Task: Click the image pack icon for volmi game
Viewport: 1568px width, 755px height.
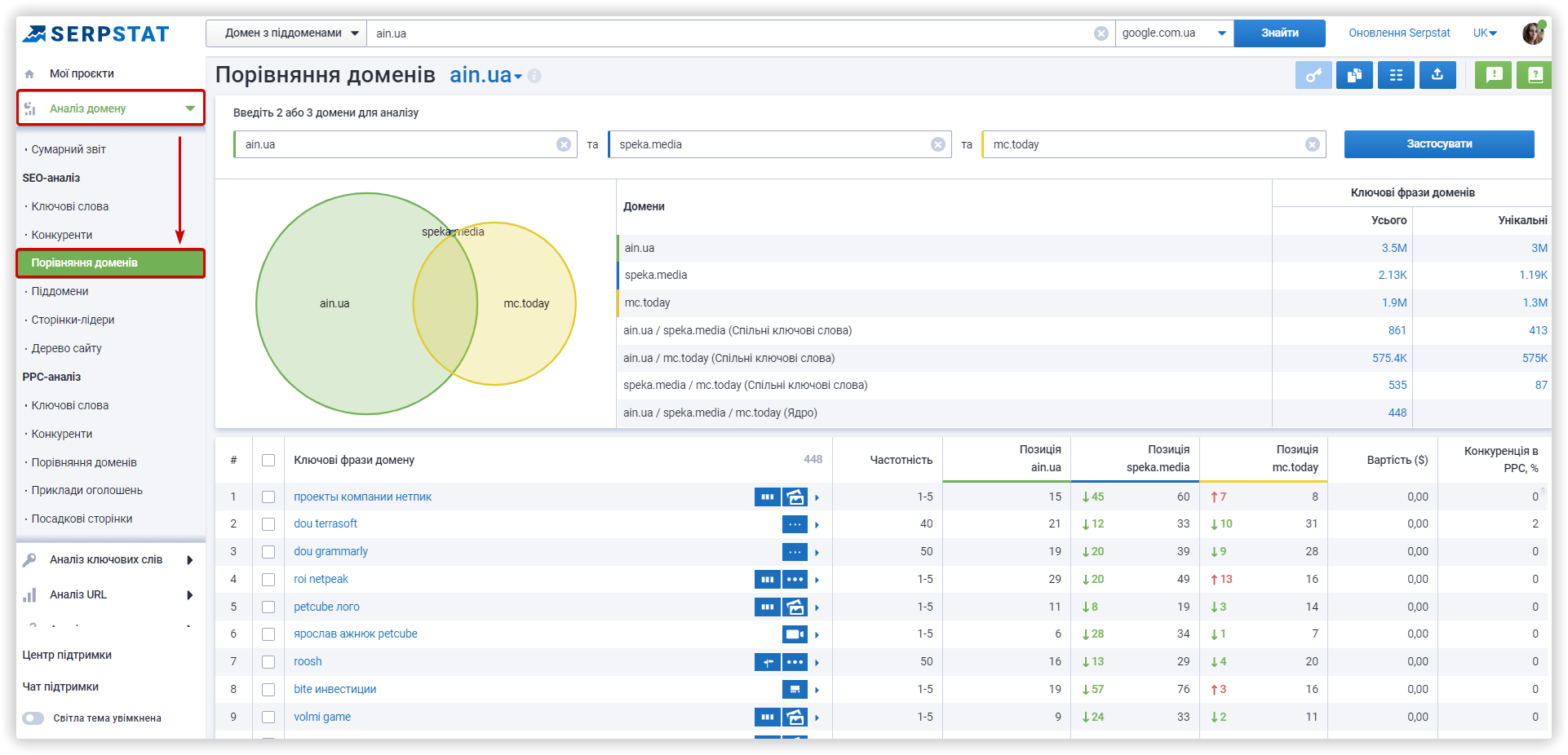Action: pos(795,717)
